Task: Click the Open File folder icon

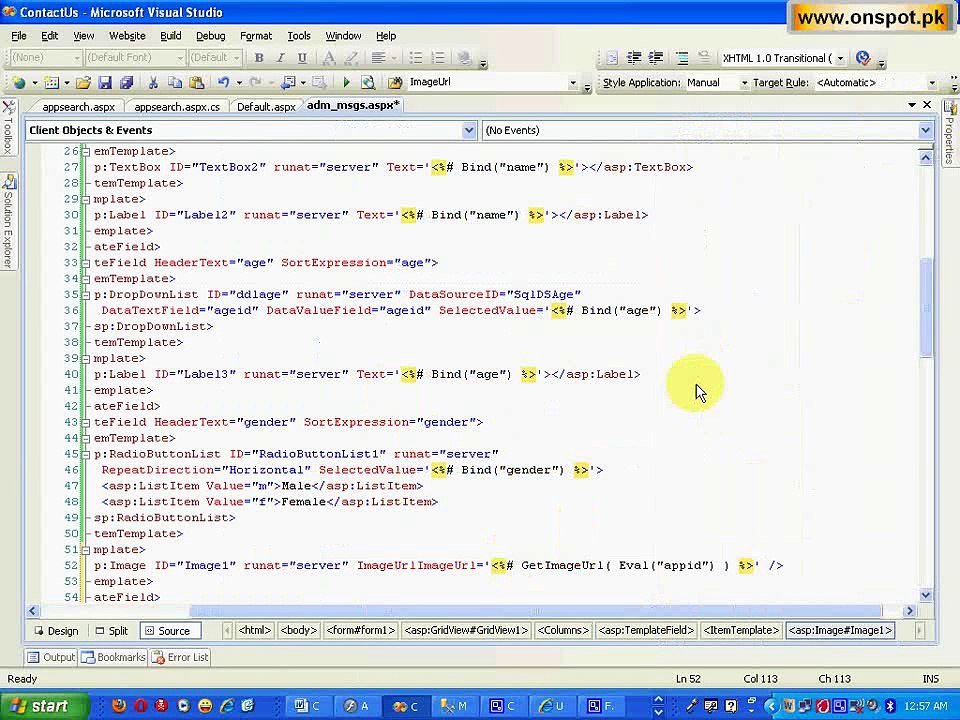Action: pyautogui.click(x=83, y=82)
